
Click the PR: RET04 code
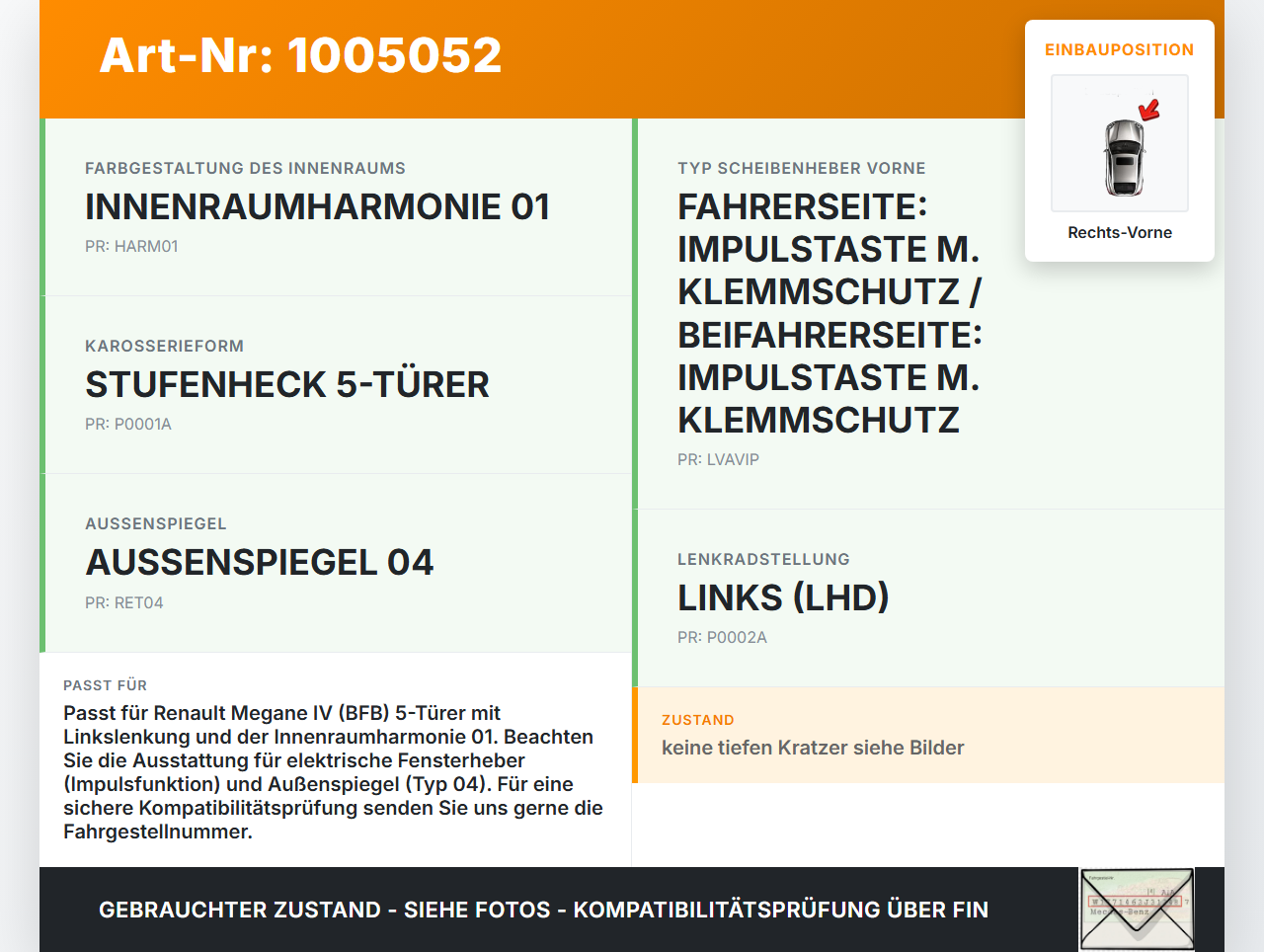coord(124,603)
